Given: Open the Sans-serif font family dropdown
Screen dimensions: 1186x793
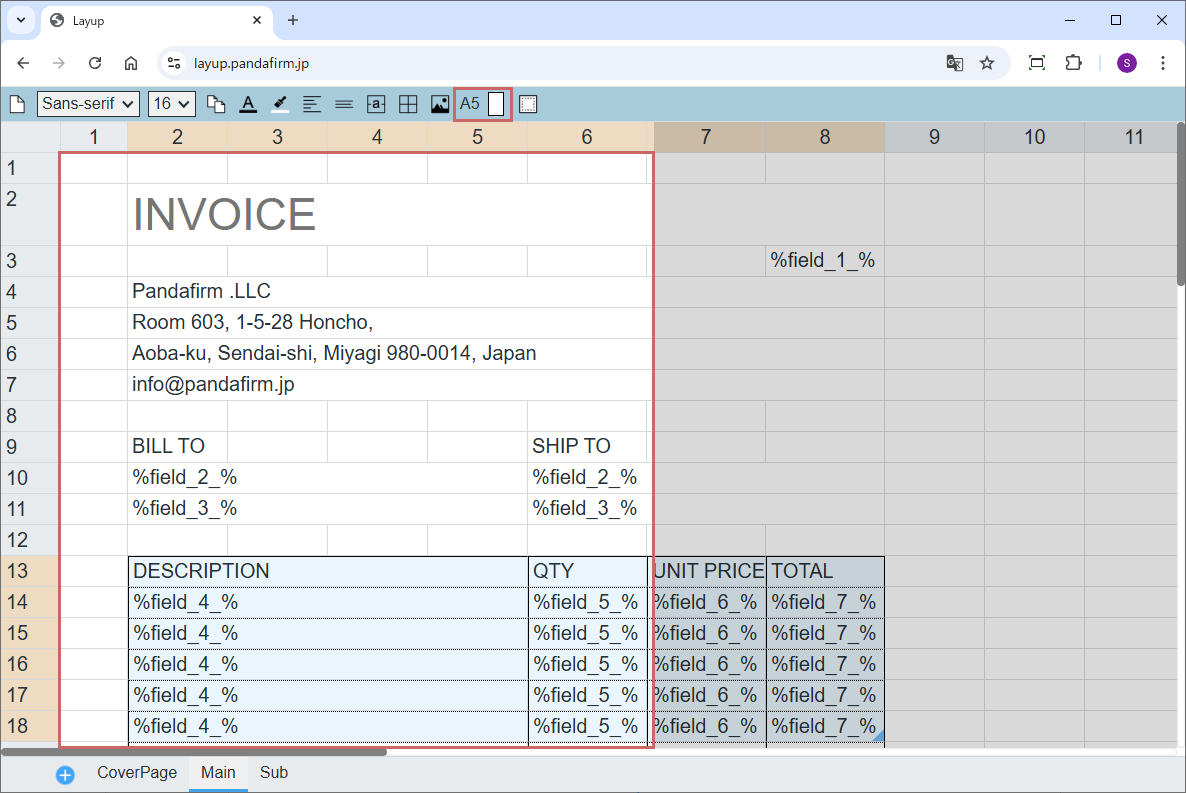Looking at the screenshot, I should click(x=88, y=104).
